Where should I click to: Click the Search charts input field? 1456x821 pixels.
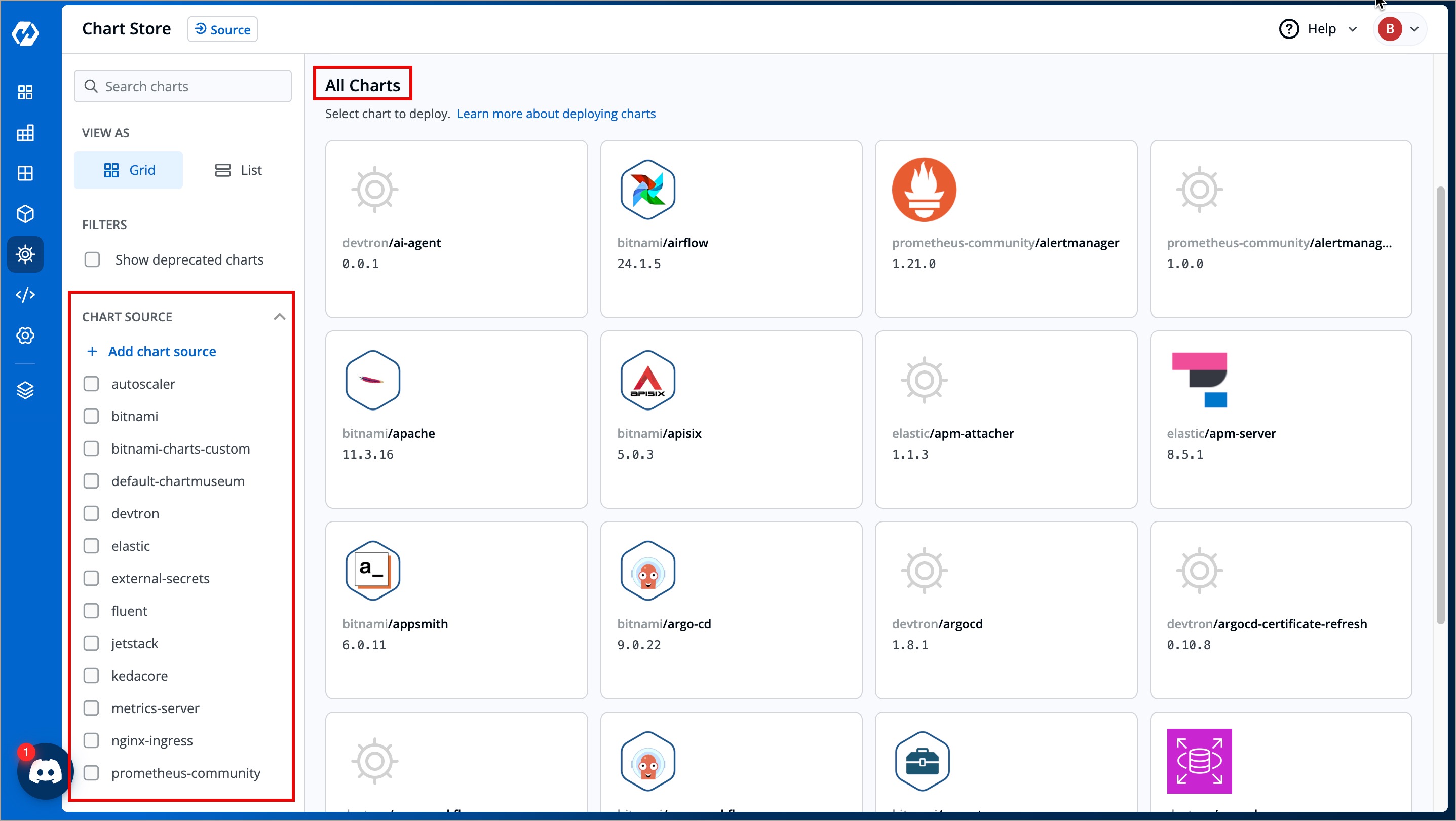(x=183, y=87)
